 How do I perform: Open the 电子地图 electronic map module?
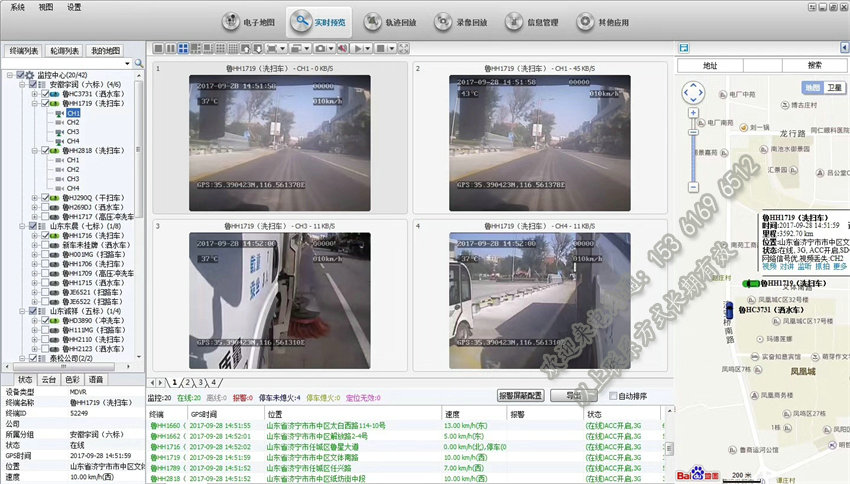click(x=249, y=22)
